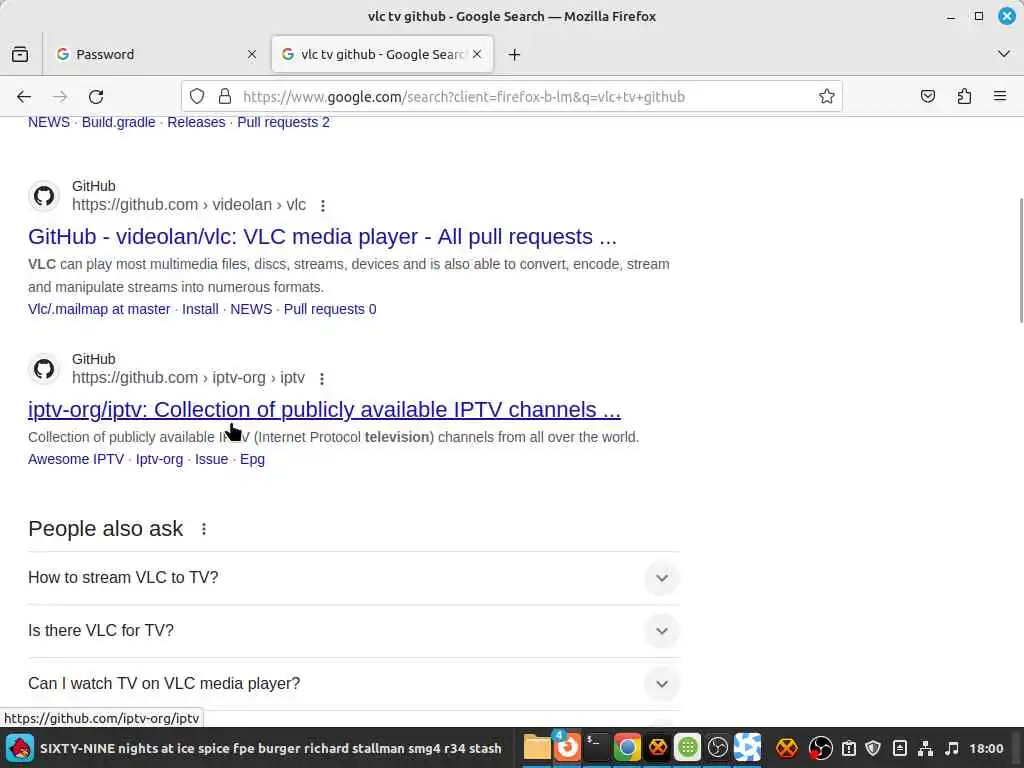The height and width of the screenshot is (768, 1024).
Task: Open the iptv-org/iptv result title
Action: pyautogui.click(x=325, y=409)
